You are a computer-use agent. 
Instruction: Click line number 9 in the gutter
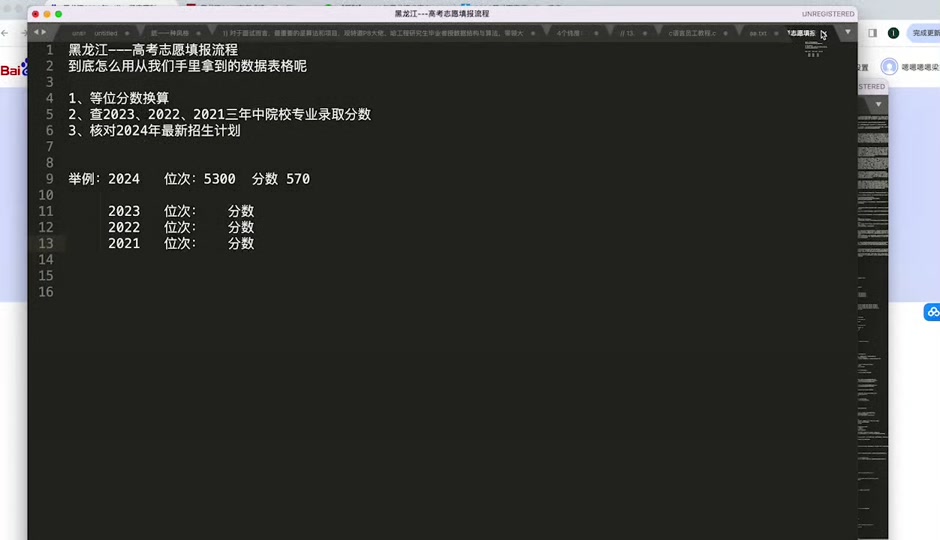46,179
